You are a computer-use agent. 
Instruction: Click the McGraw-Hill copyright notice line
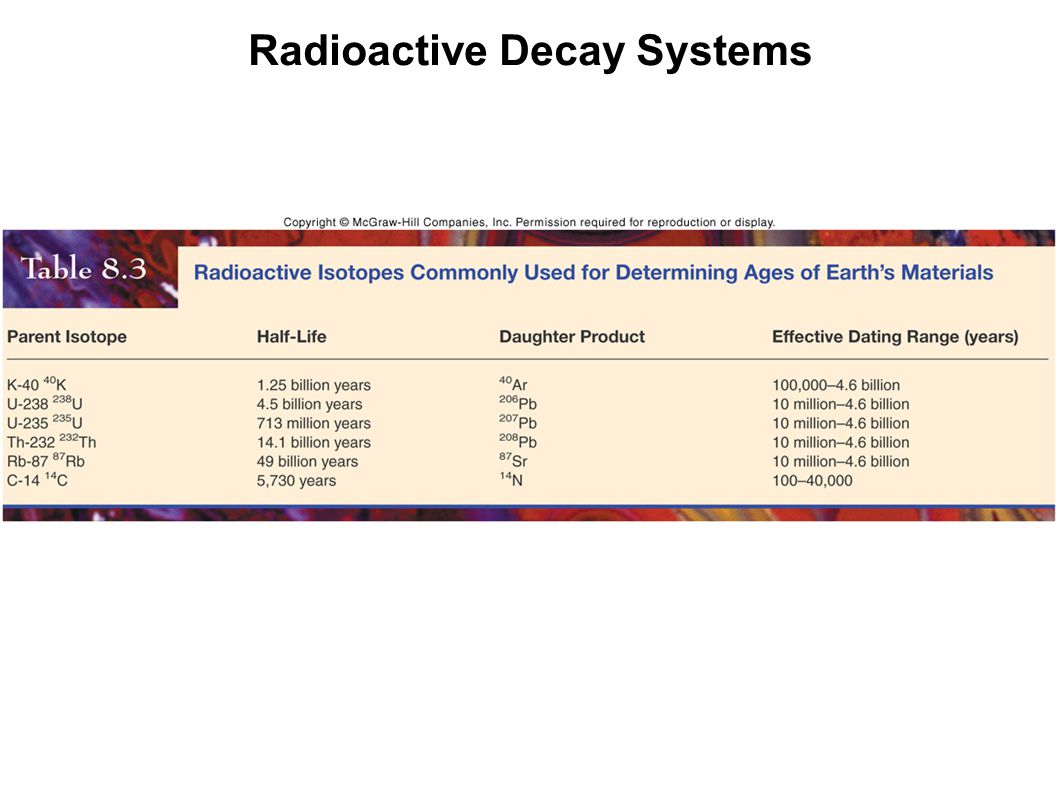529,222
